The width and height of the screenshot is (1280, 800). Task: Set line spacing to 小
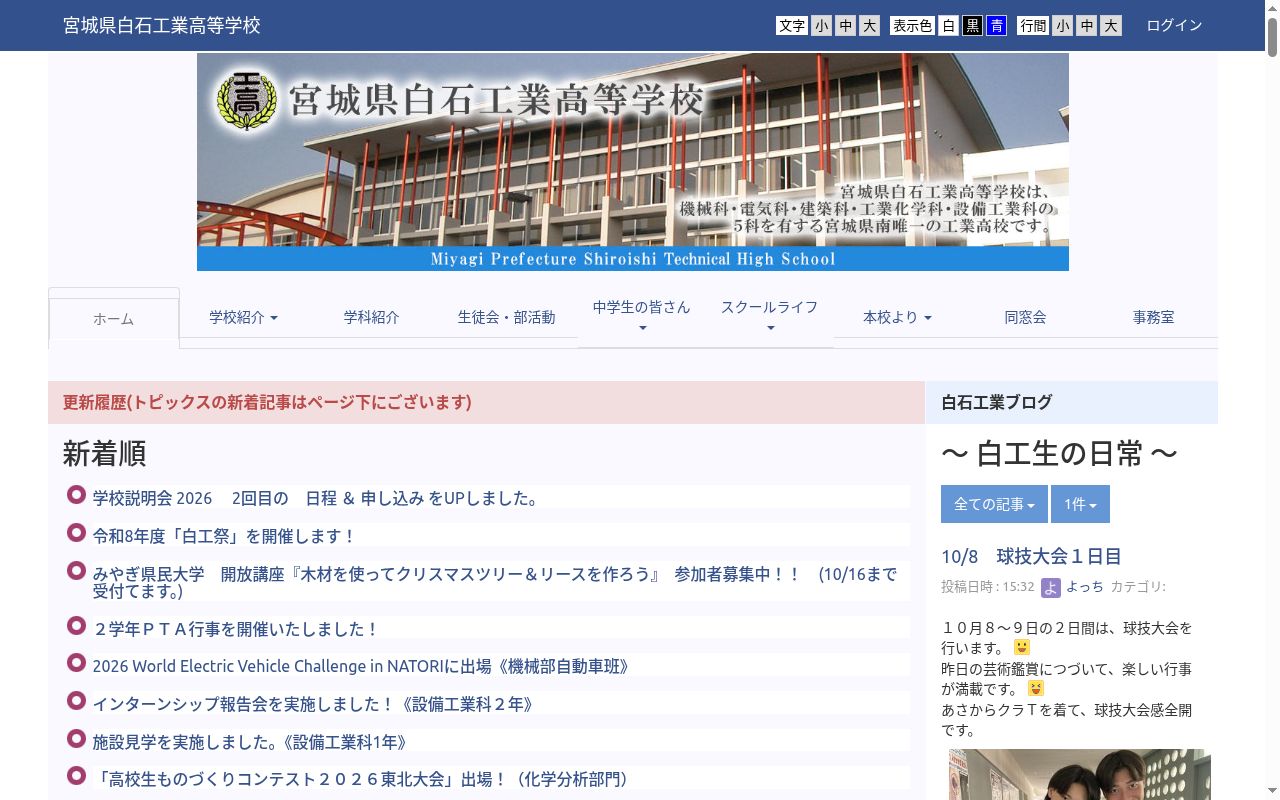pos(1062,26)
